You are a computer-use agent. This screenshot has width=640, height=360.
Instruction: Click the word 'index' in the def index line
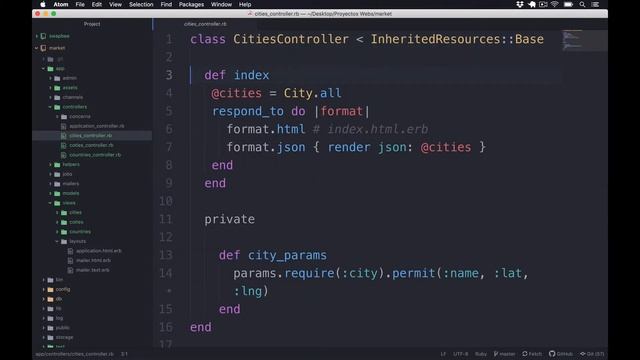tap(251, 75)
